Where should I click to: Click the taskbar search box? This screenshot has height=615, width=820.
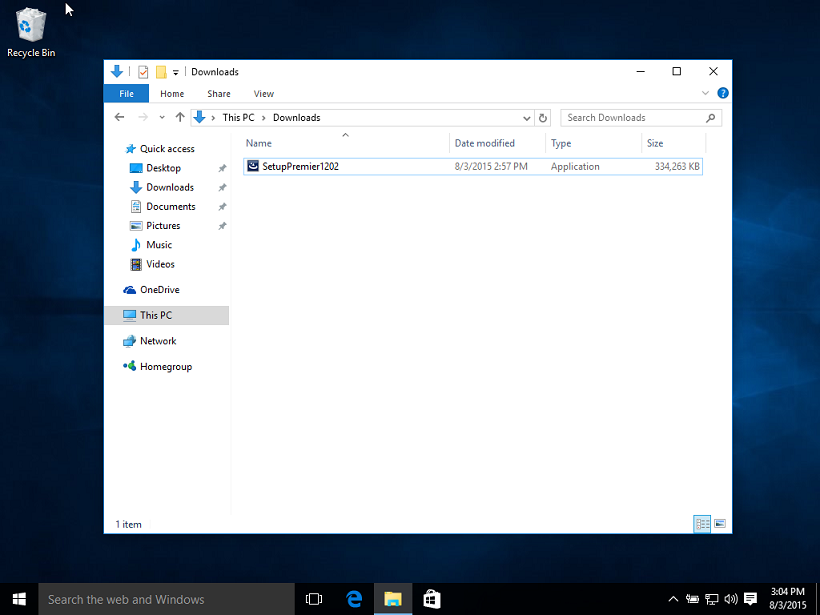166,599
